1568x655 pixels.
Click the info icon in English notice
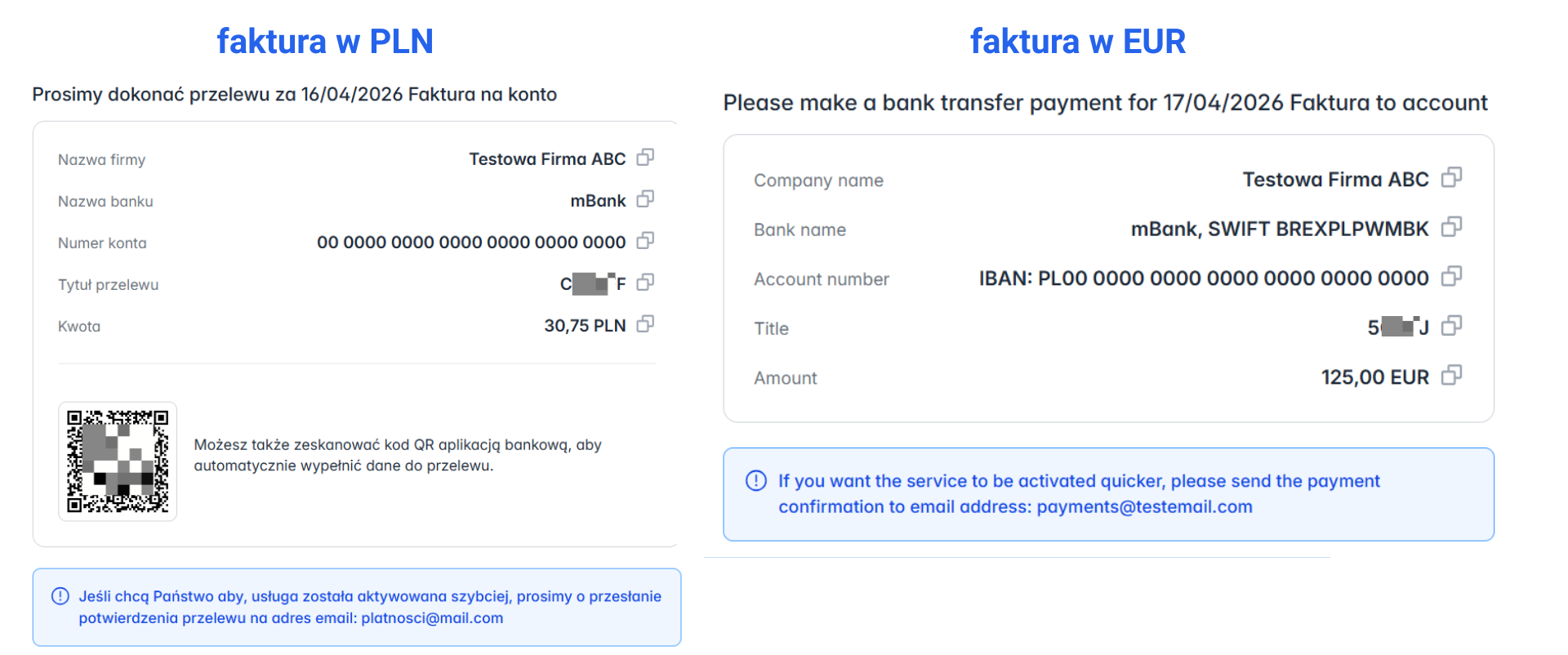pos(756,480)
